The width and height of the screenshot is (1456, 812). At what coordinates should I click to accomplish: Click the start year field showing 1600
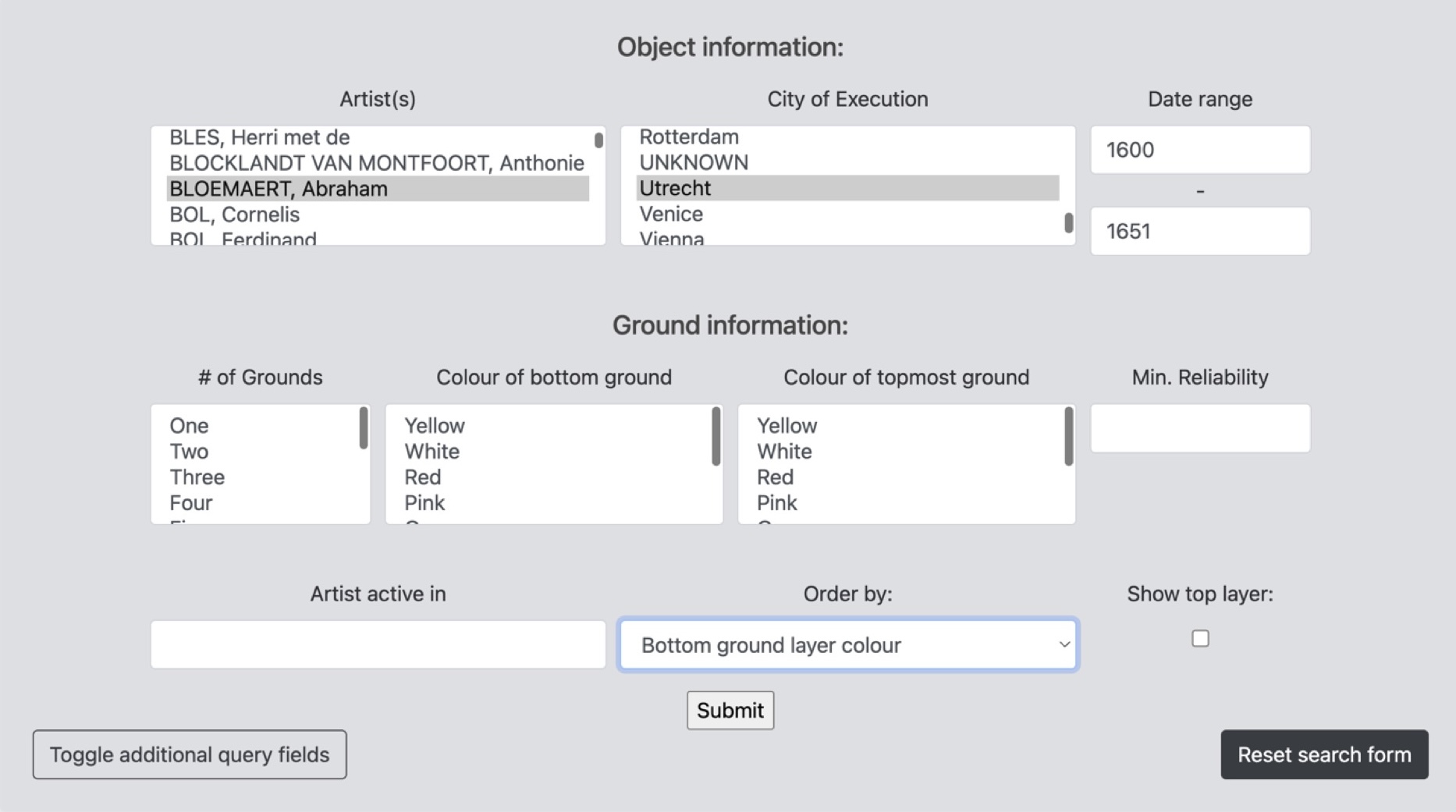(x=1199, y=150)
